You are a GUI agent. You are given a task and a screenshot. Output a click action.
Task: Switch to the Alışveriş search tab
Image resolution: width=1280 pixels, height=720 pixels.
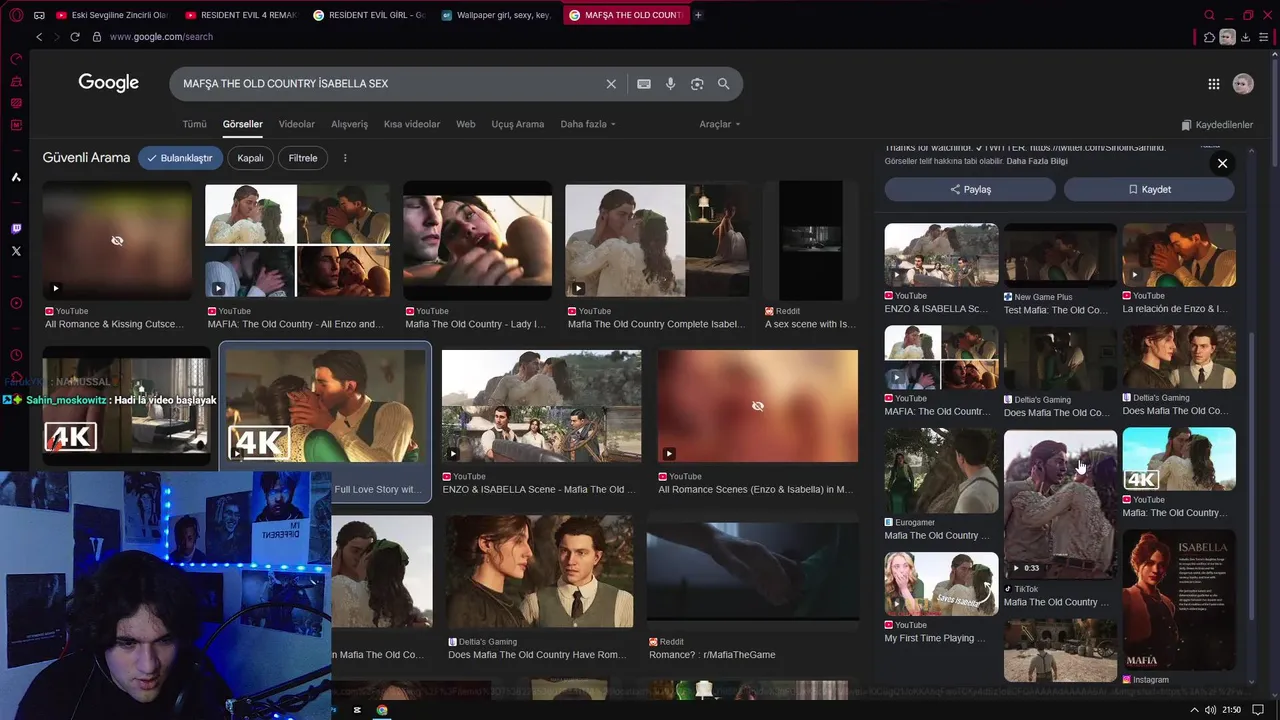(x=349, y=124)
